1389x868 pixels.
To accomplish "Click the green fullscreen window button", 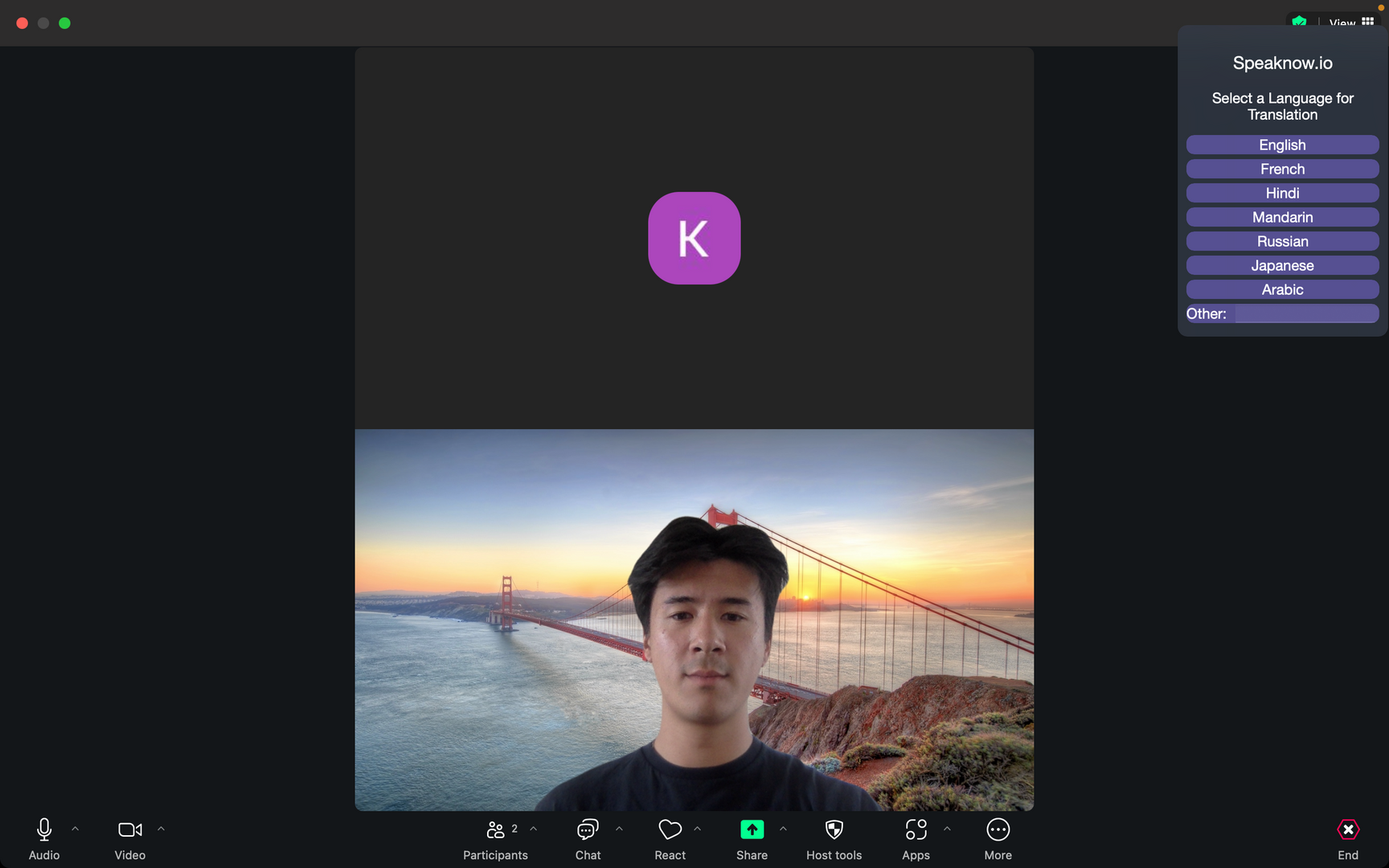I will [x=65, y=23].
